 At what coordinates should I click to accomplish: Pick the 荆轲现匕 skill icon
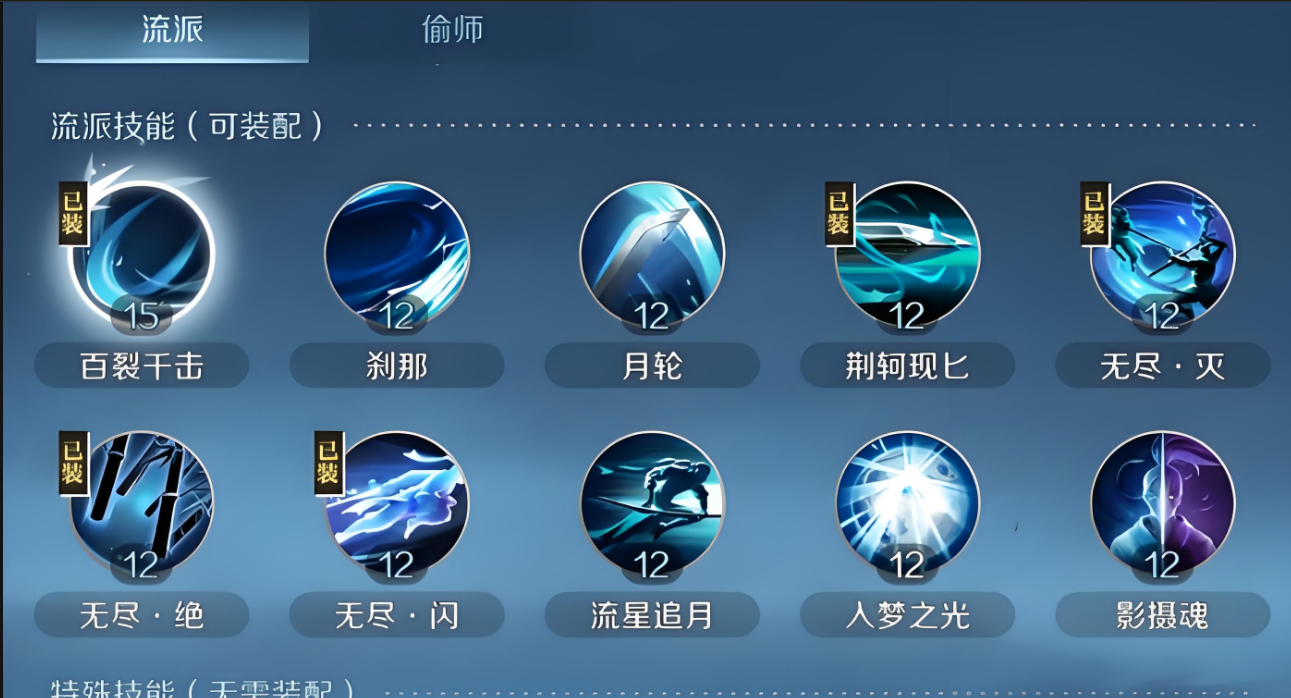908,253
